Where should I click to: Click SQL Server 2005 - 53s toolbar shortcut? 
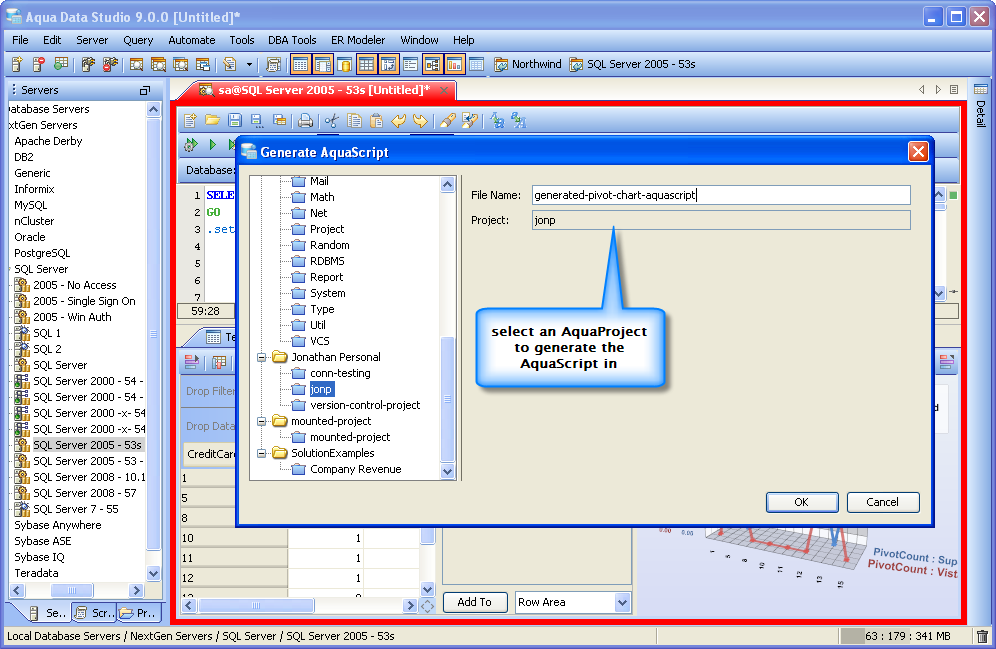(633, 64)
